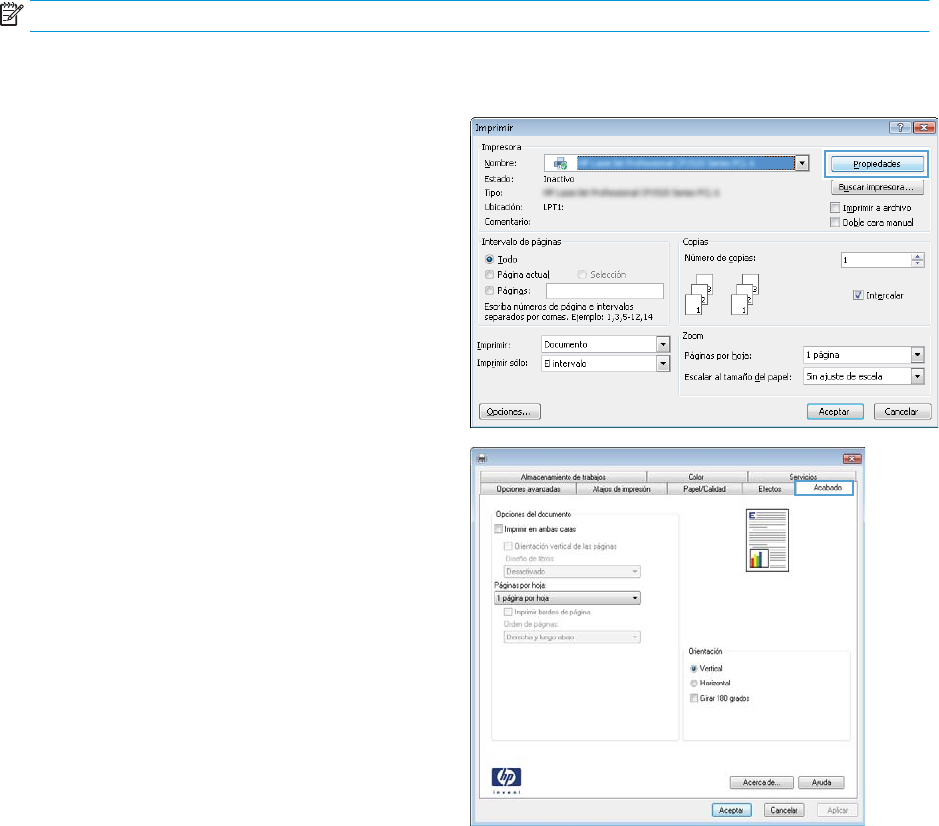This screenshot has width=939, height=826.
Task: Open Escalar al tamaño del papel dropdown
Action: click(x=918, y=376)
